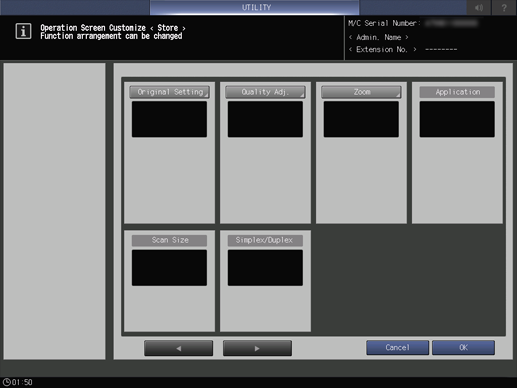Select black preview under Simplex/Duplex

pos(265,268)
